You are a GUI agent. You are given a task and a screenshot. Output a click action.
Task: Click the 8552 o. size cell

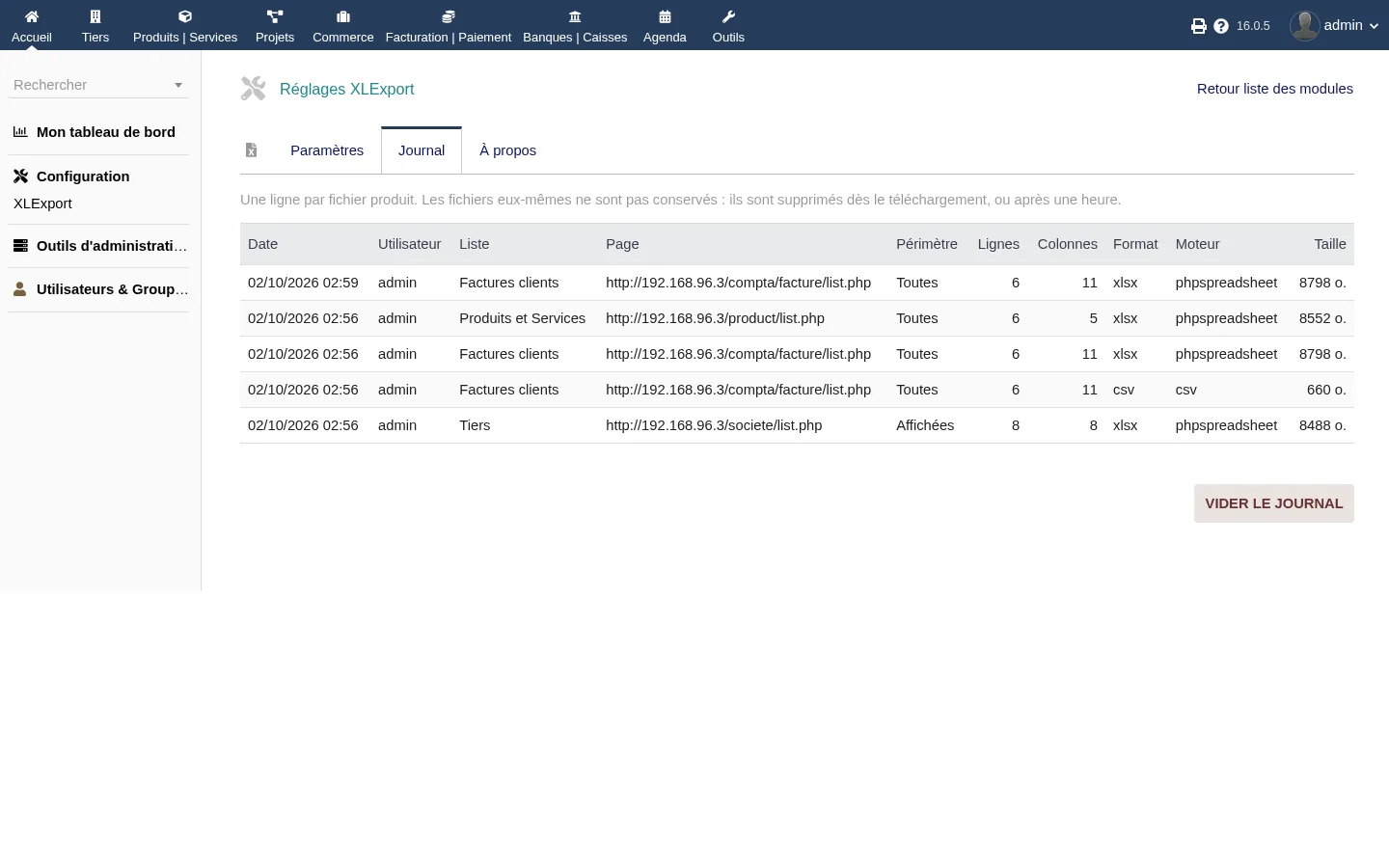pyautogui.click(x=1322, y=318)
